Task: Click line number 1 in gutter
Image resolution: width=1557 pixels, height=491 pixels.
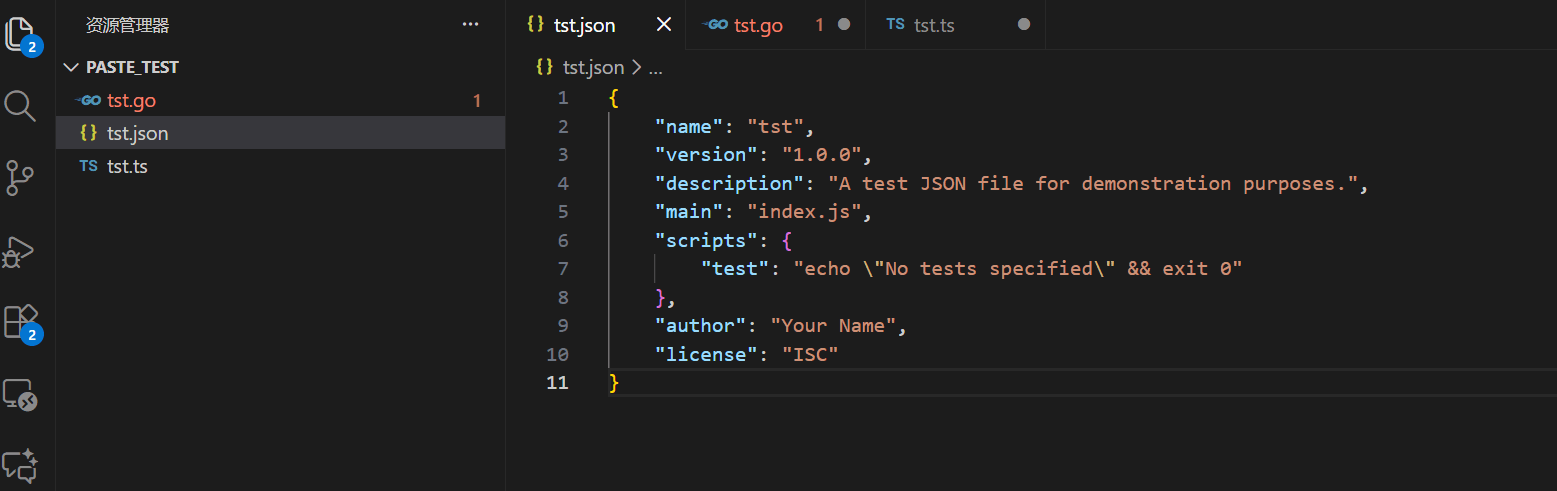Action: coord(563,98)
